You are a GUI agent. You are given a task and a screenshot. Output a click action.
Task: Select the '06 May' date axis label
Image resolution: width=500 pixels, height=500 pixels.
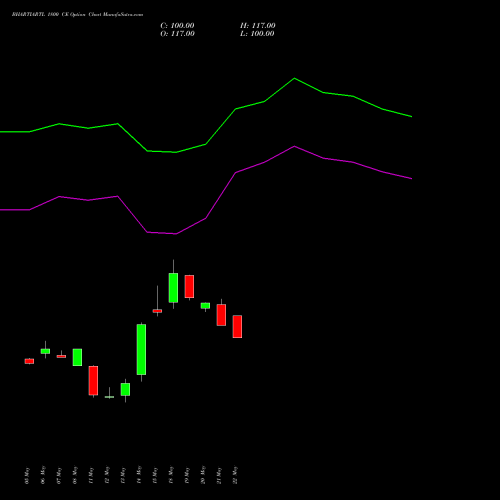pyautogui.click(x=43, y=476)
